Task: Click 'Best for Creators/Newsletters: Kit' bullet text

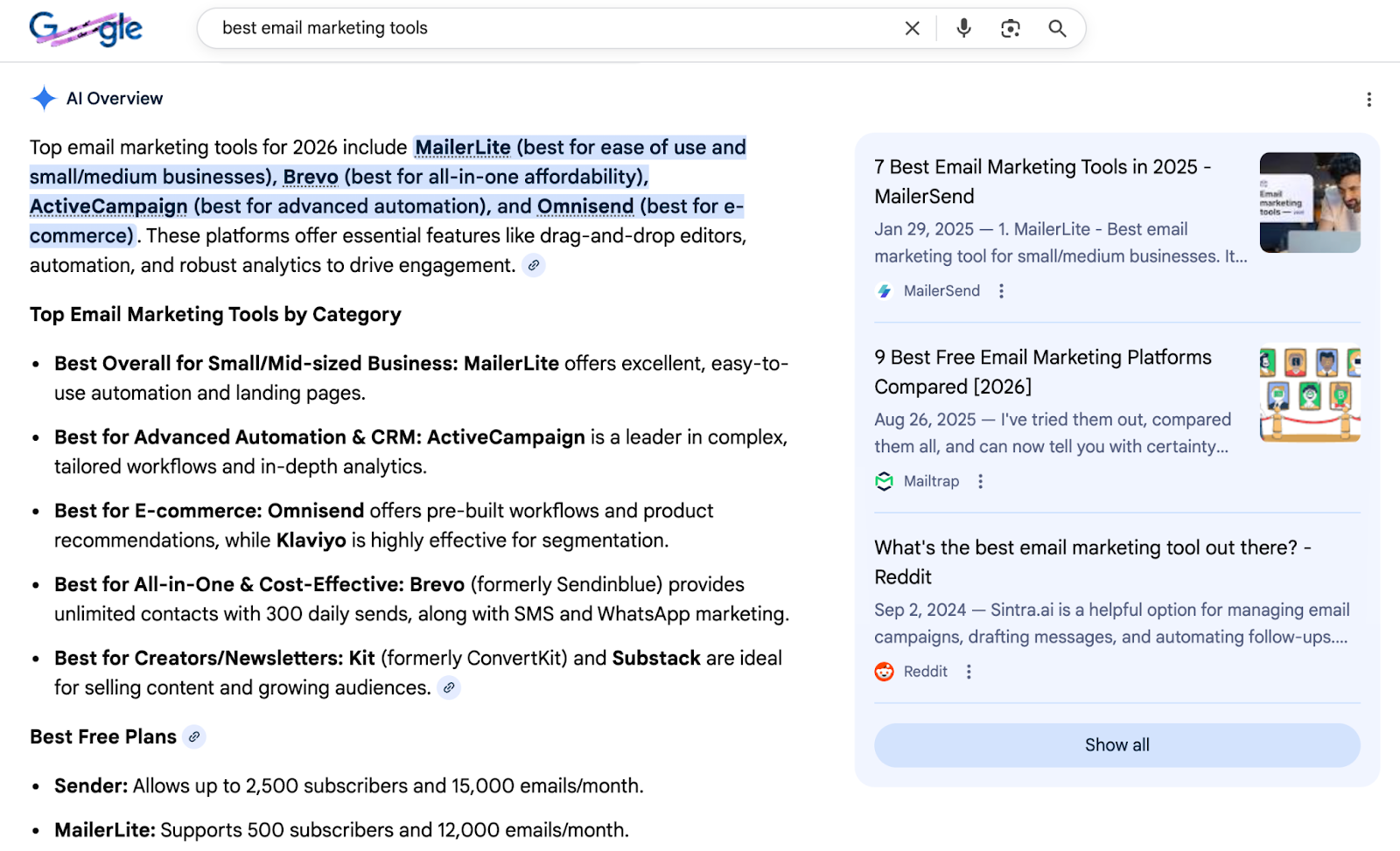Action: (214, 658)
